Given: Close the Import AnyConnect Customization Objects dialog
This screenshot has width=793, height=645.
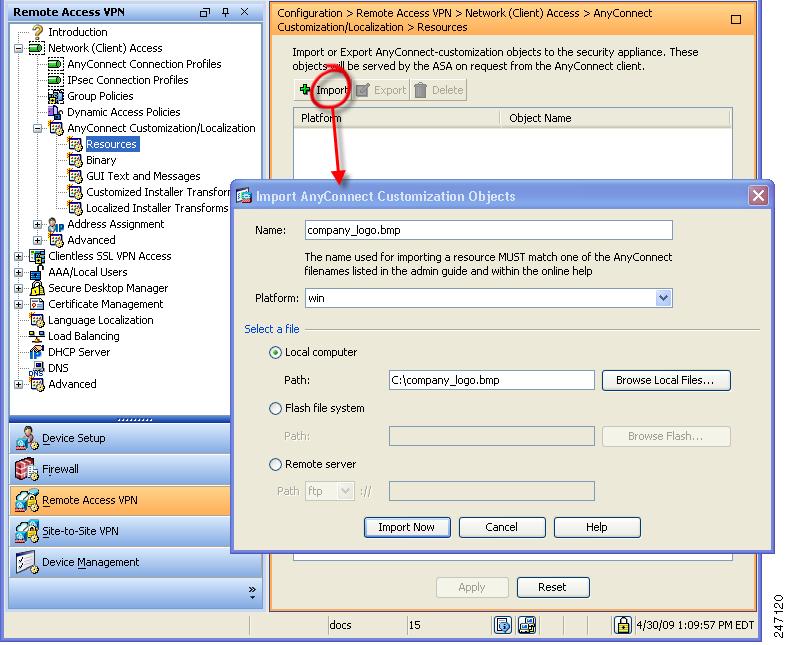Looking at the screenshot, I should coord(758,195).
